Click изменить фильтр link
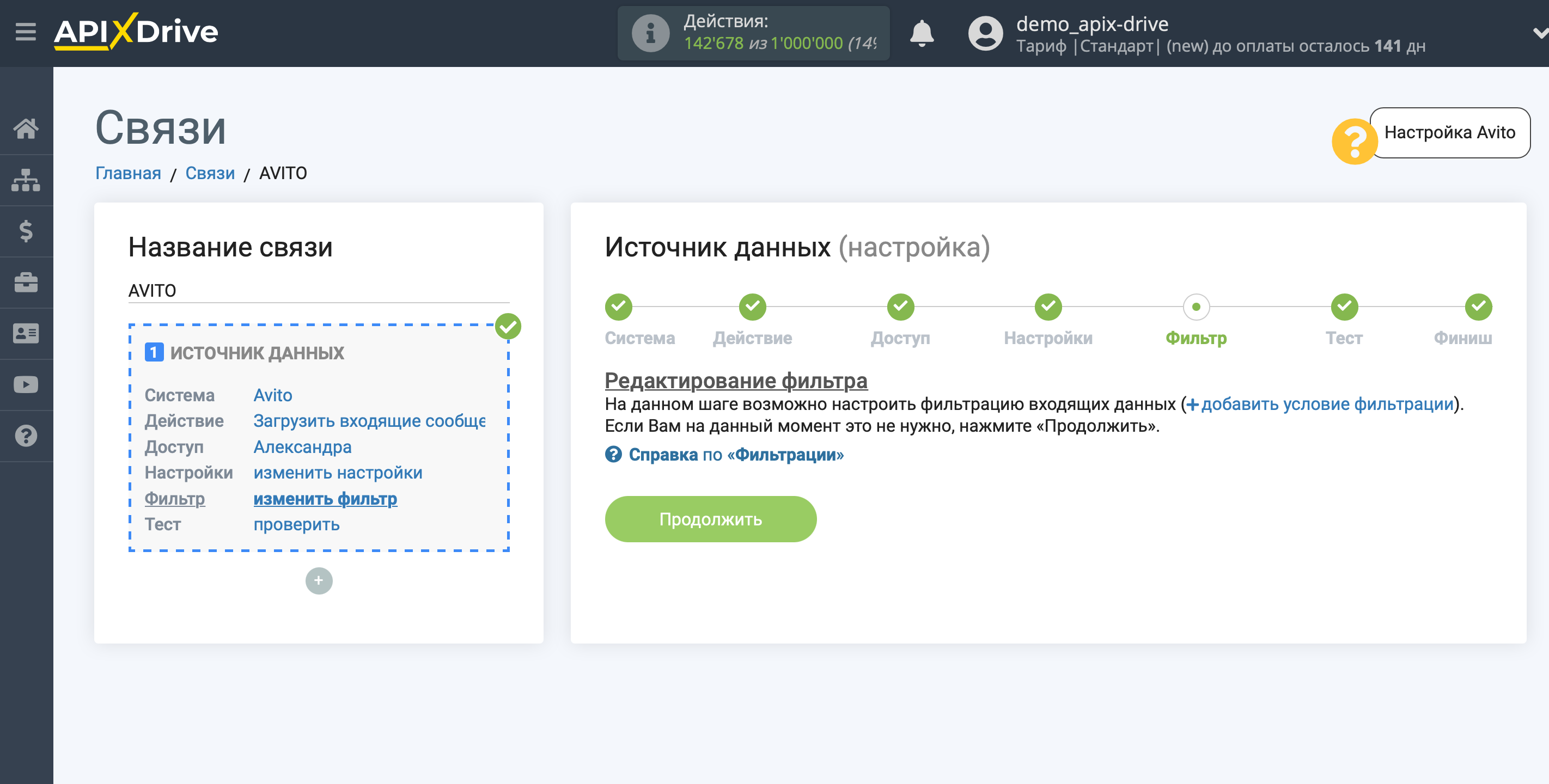The image size is (1549, 784). 325,498
